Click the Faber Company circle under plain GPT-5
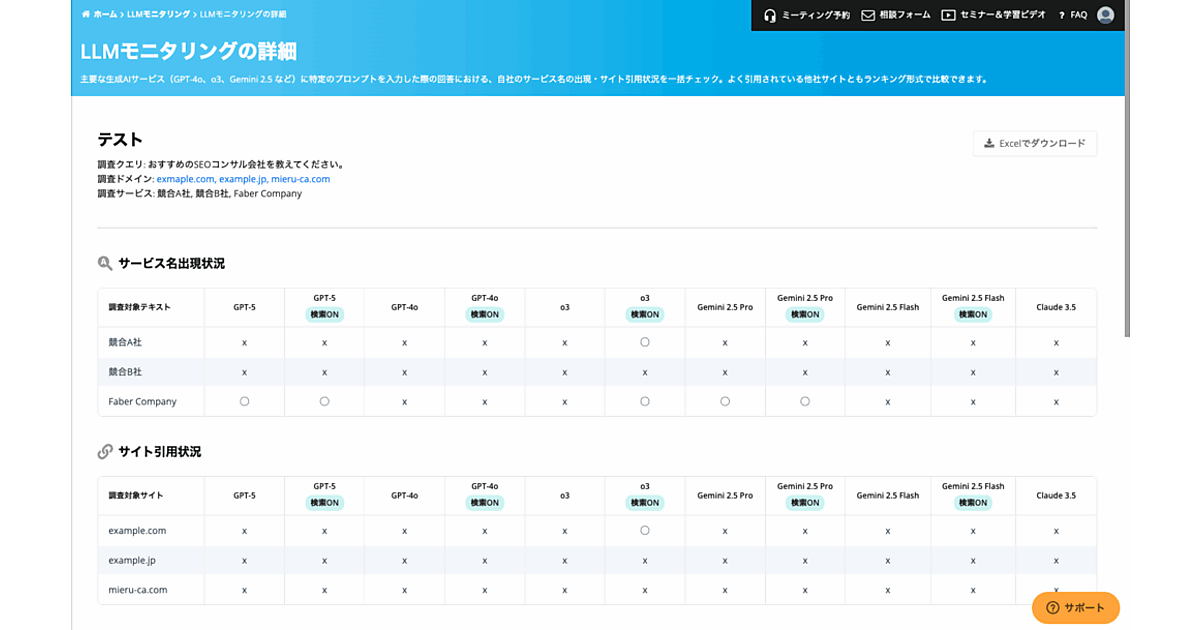The image size is (1200, 630). (x=244, y=401)
